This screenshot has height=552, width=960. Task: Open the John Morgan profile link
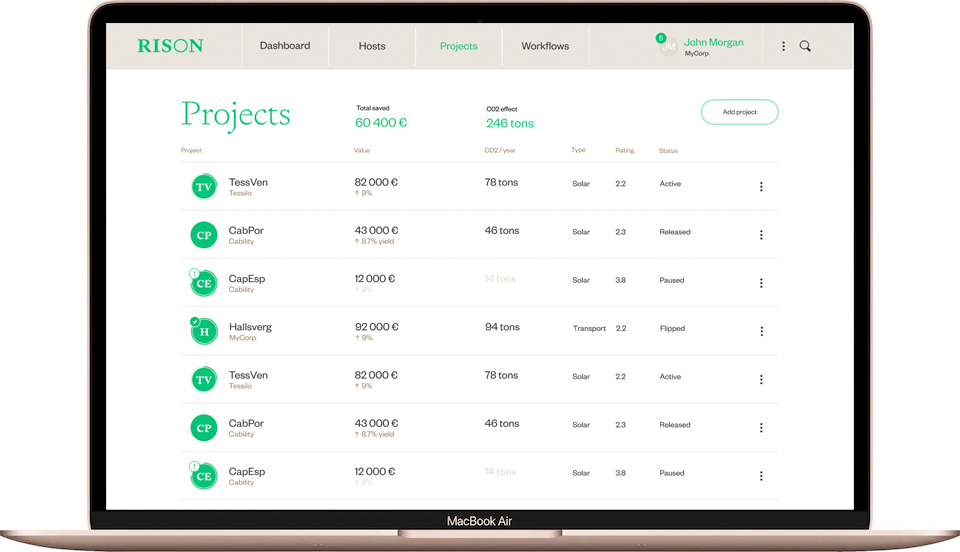[713, 42]
